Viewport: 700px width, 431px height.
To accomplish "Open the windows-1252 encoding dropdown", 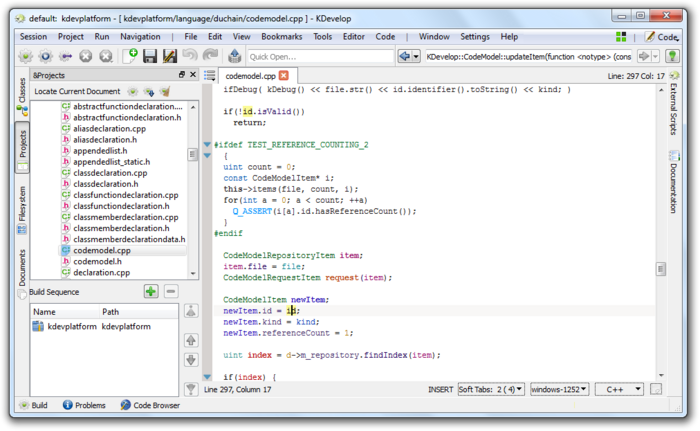I will (x=558, y=388).
